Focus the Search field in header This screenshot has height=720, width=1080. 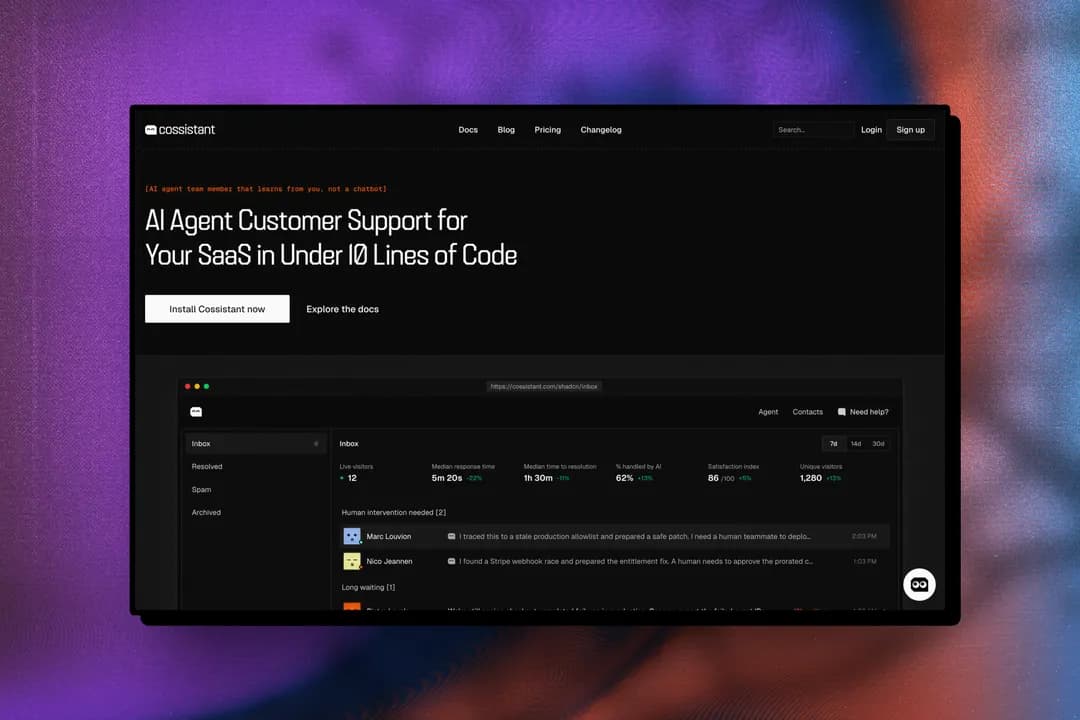pyautogui.click(x=813, y=130)
